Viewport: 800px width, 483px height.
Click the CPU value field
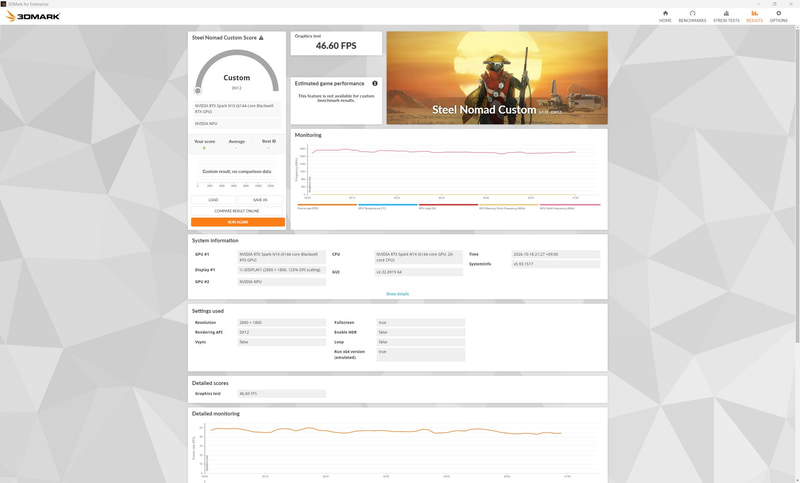[418, 257]
